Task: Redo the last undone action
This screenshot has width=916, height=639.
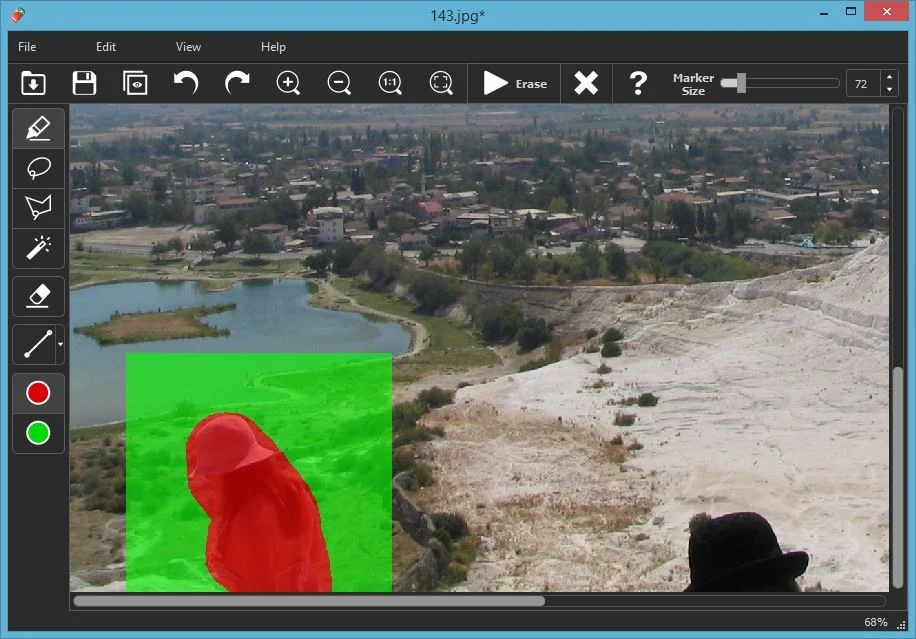Action: pos(237,83)
